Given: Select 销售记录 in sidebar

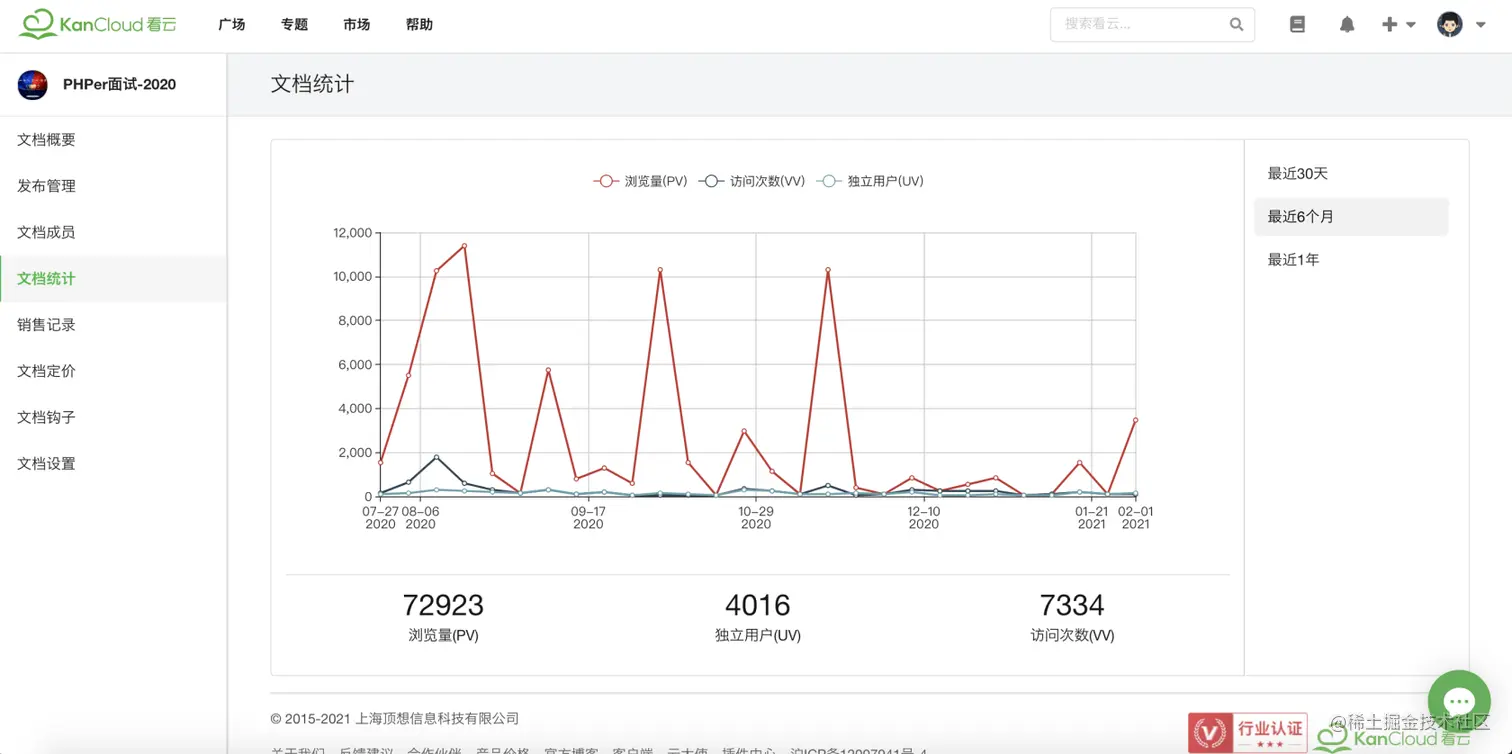Looking at the screenshot, I should pyautogui.click(x=113, y=325).
